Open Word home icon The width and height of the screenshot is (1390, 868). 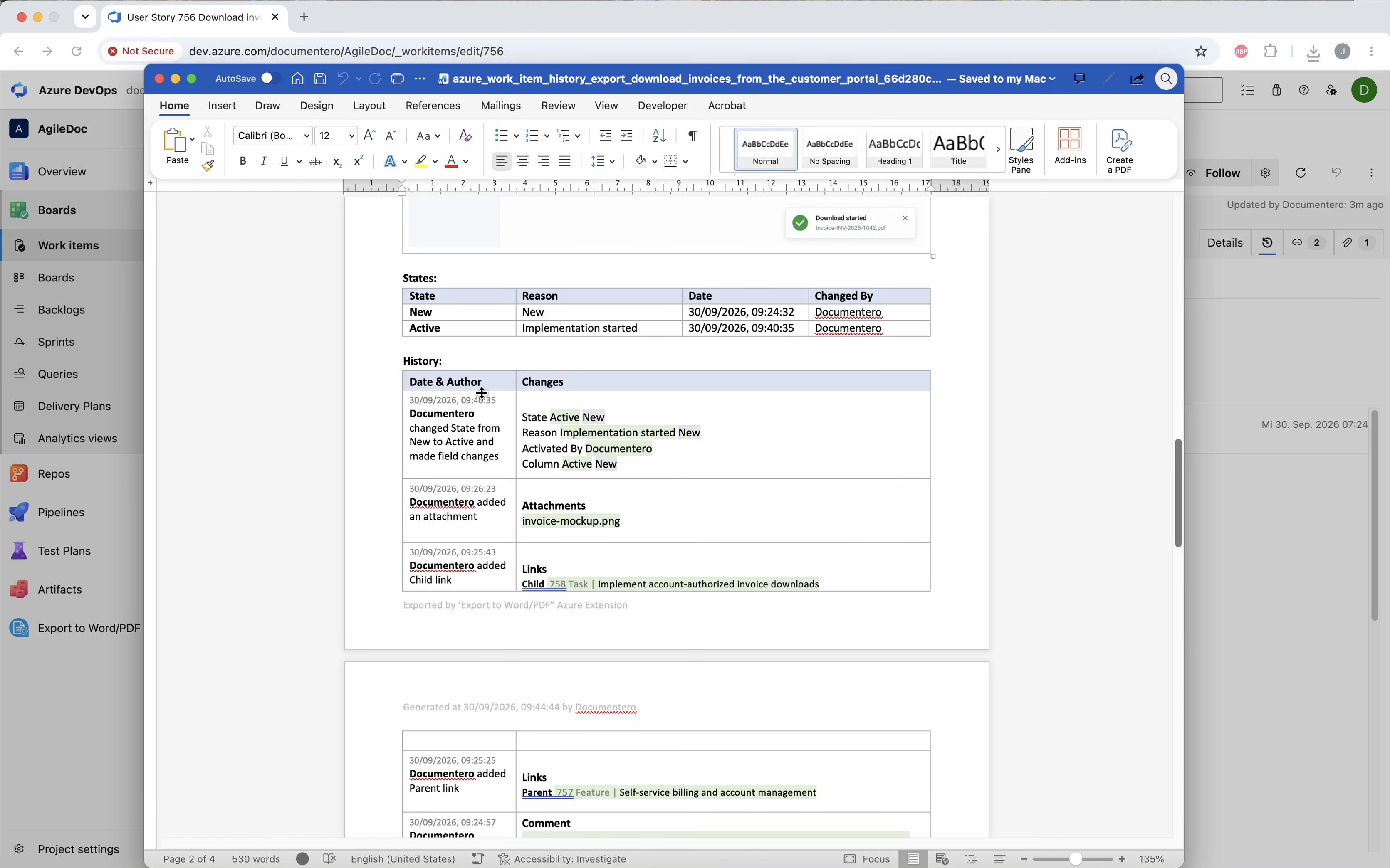tap(297, 79)
